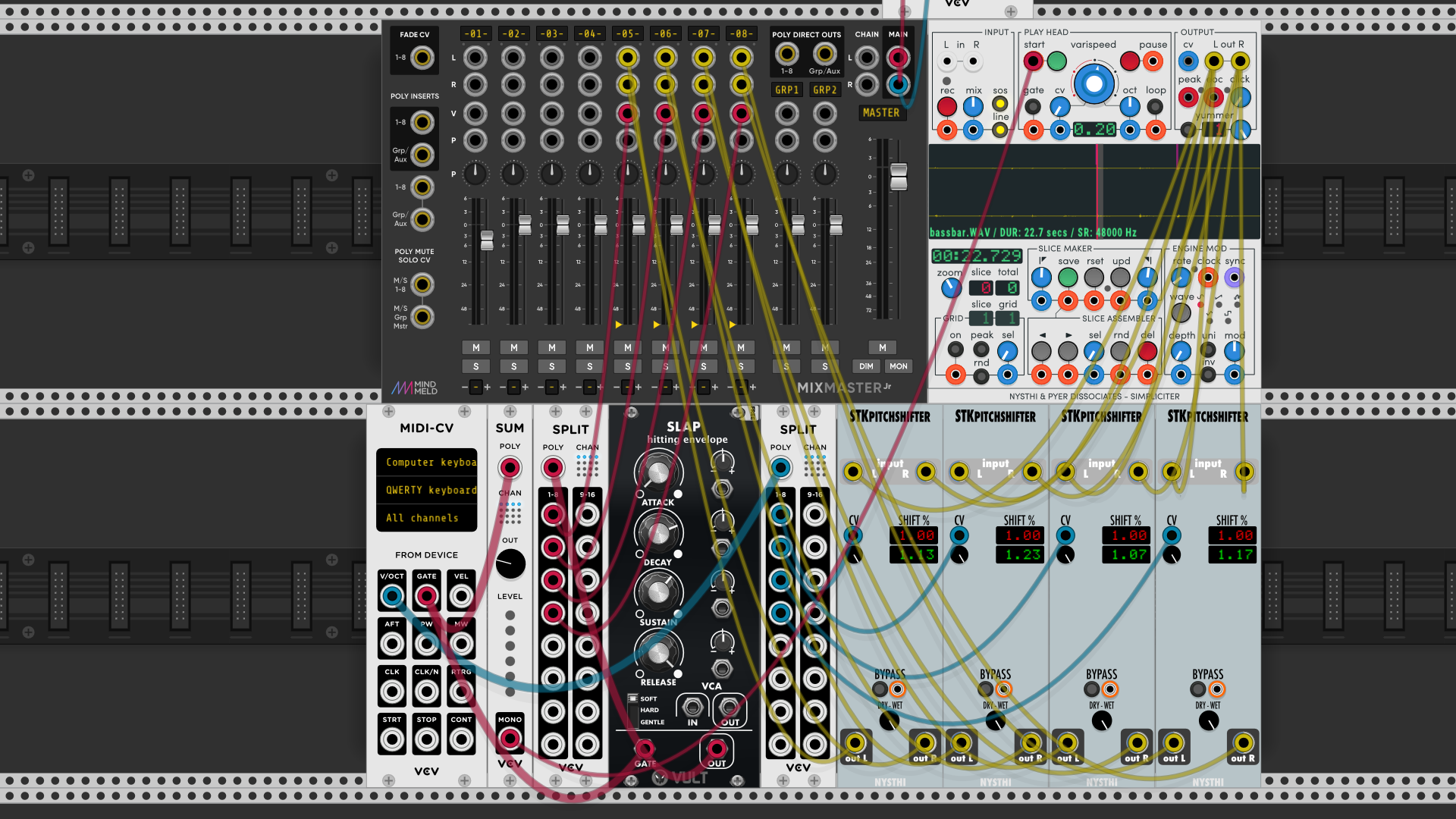Toggle the DIM button on MixMaster

click(x=866, y=366)
